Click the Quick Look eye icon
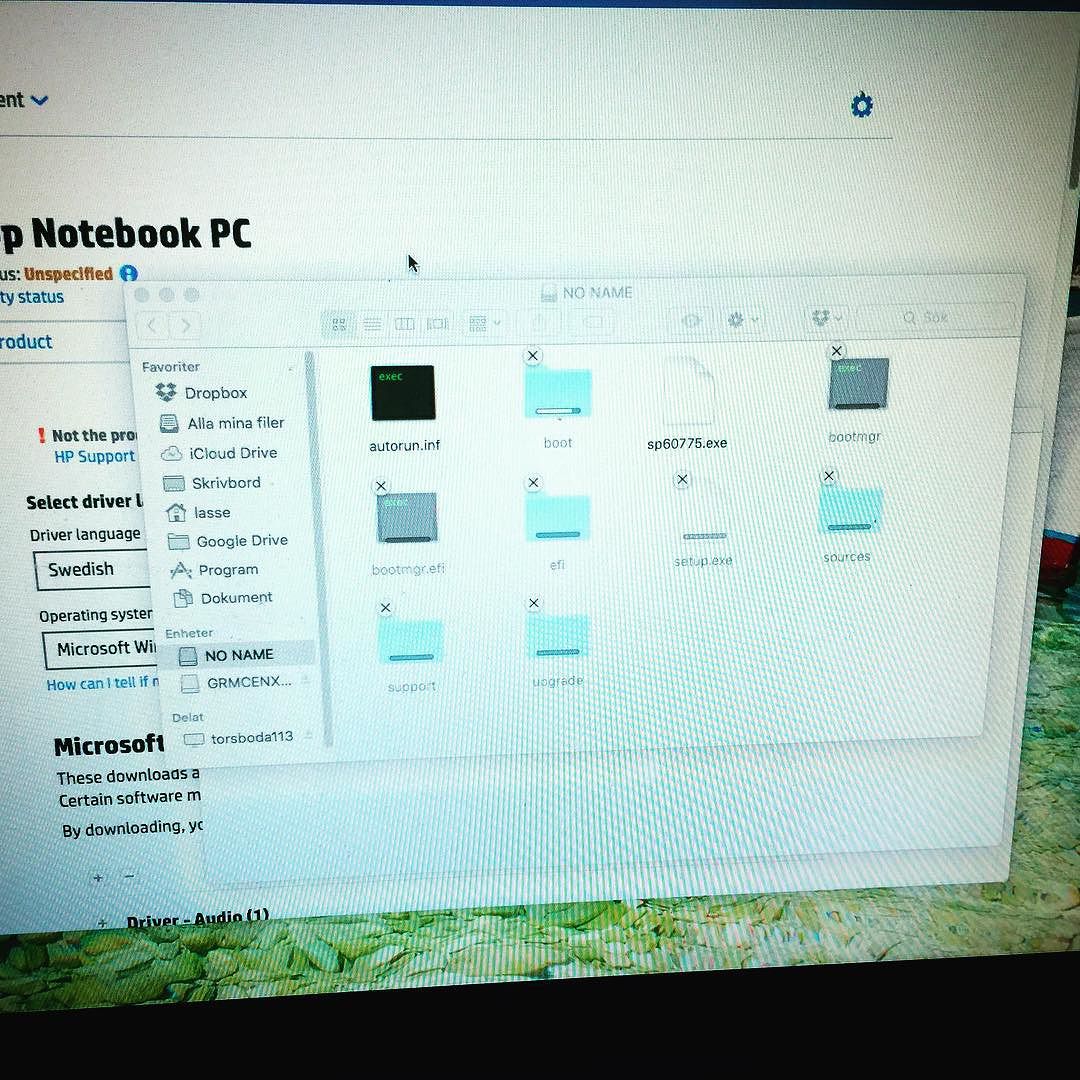Viewport: 1080px width, 1080px height. [x=690, y=320]
